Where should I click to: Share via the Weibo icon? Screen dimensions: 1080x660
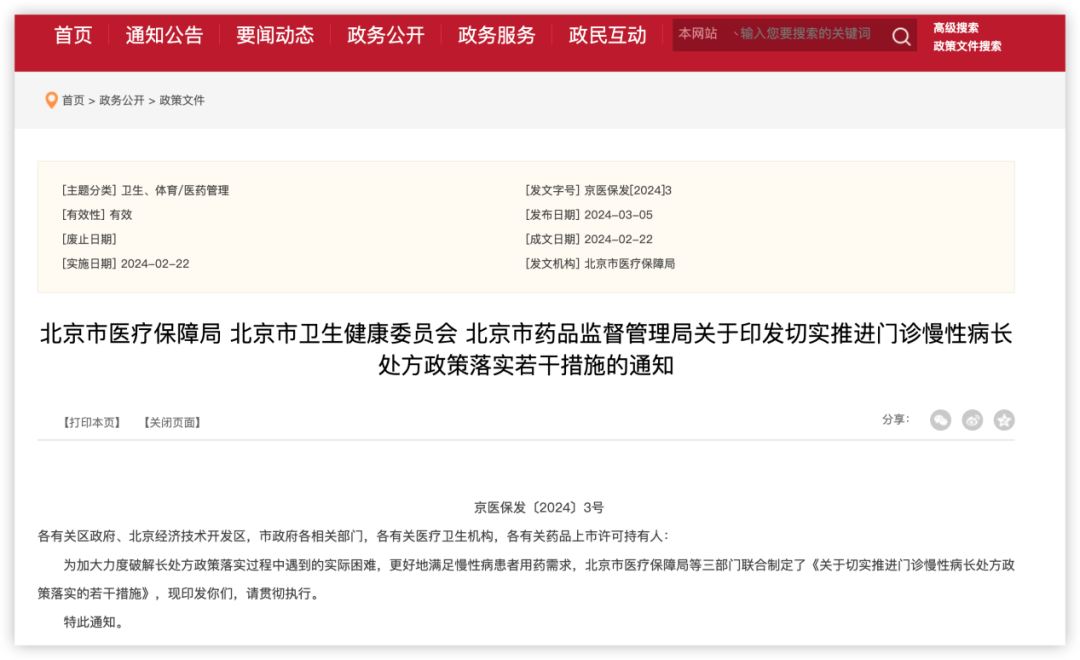(x=972, y=420)
